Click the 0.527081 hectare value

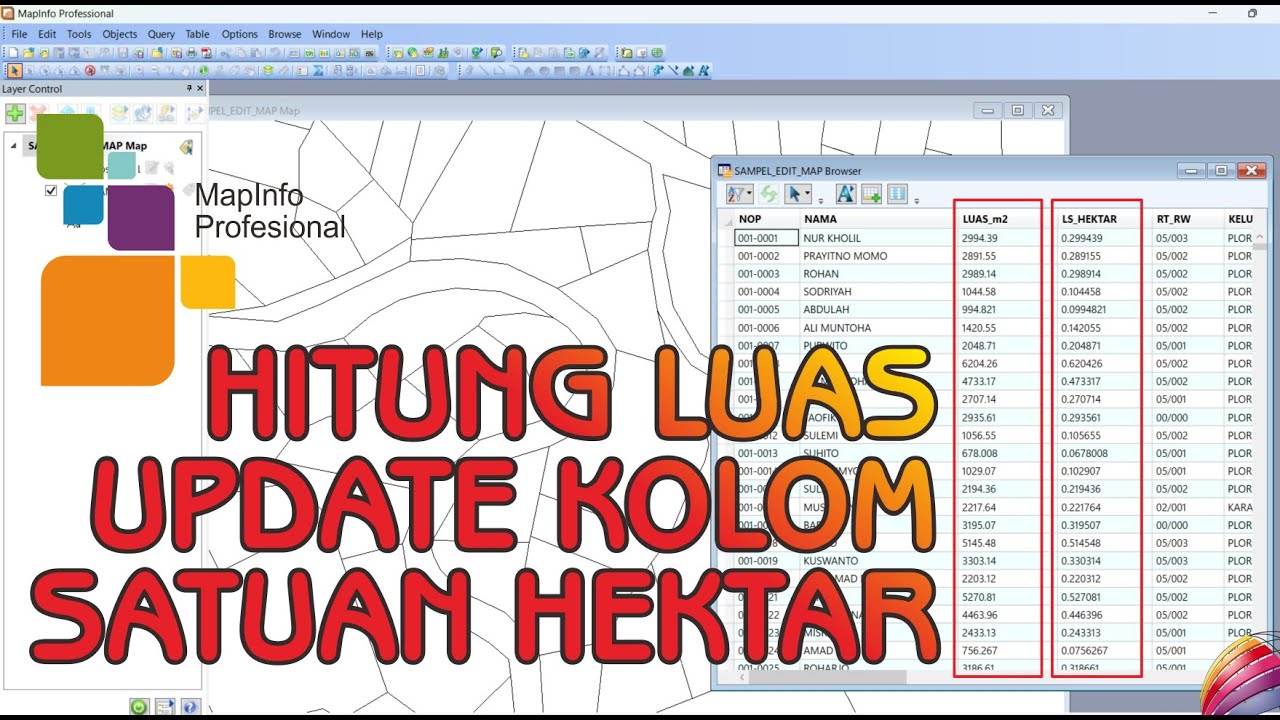click(1082, 597)
